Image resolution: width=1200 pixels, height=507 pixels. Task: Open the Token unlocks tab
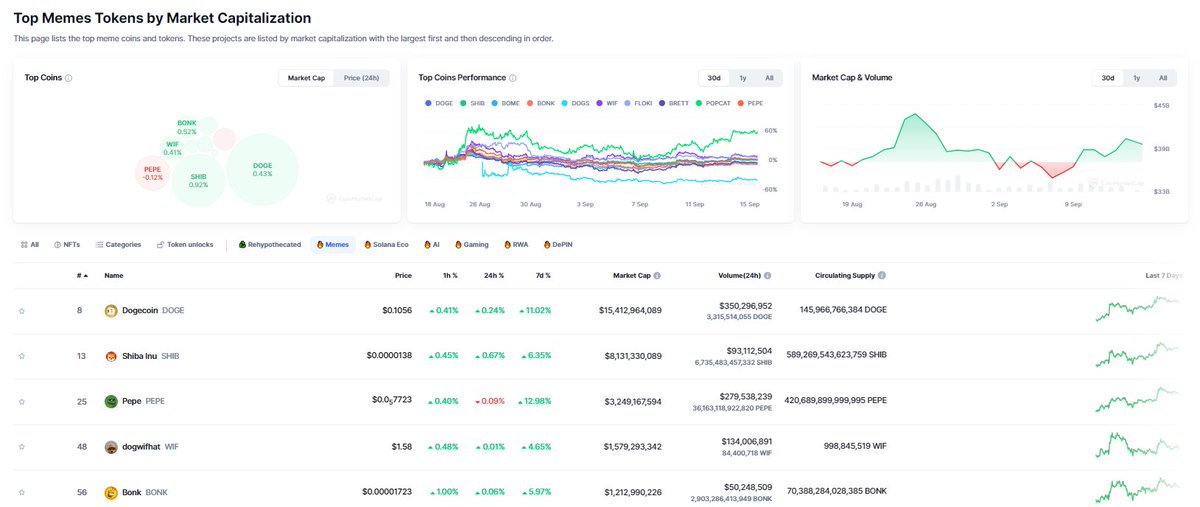pos(185,244)
